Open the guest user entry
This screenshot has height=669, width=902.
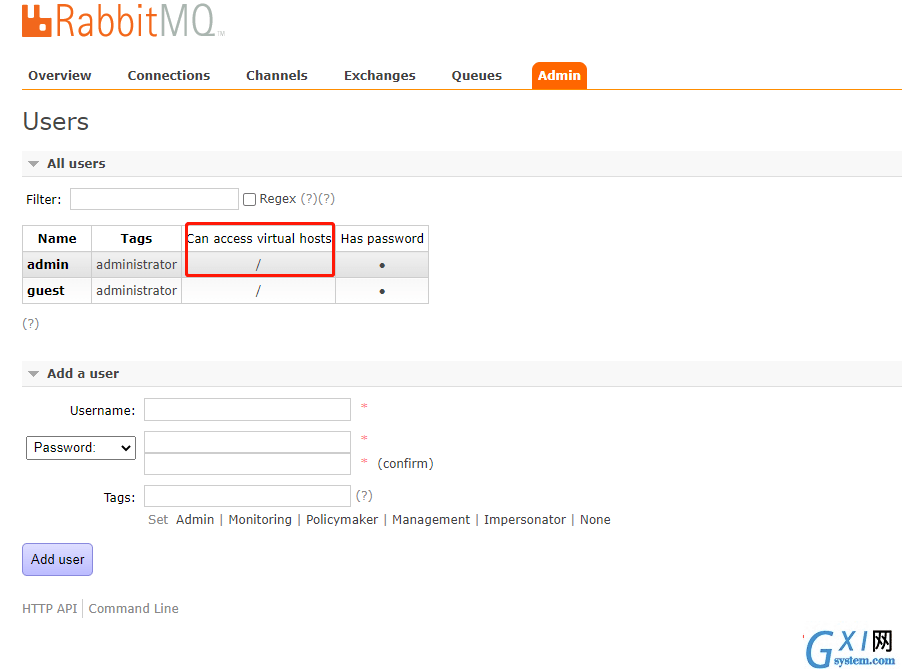[x=45, y=291]
